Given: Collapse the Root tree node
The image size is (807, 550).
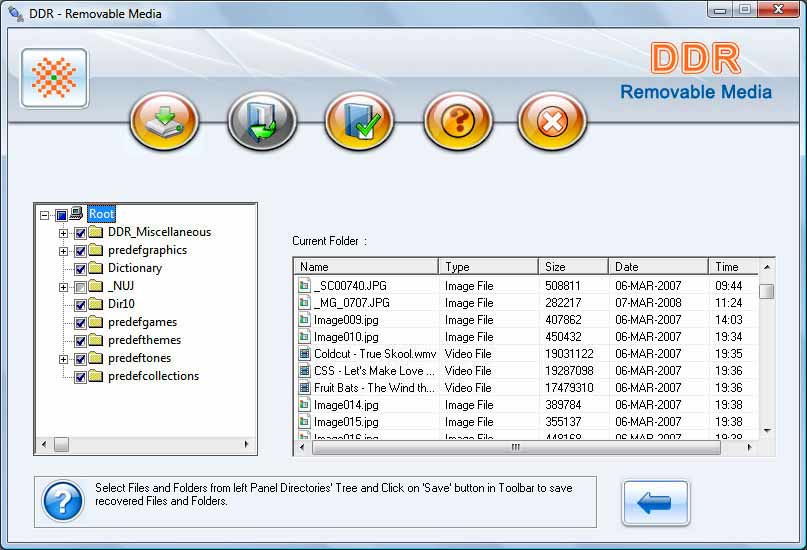Looking at the screenshot, I should (x=45, y=215).
